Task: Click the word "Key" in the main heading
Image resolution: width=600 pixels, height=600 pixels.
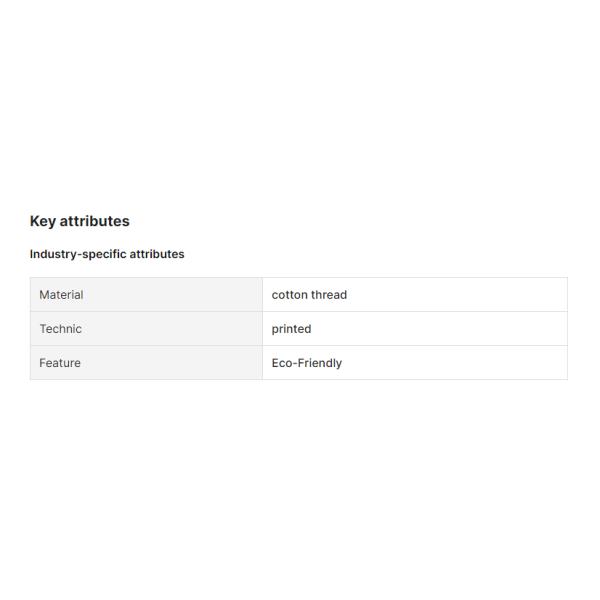Action: pos(42,221)
